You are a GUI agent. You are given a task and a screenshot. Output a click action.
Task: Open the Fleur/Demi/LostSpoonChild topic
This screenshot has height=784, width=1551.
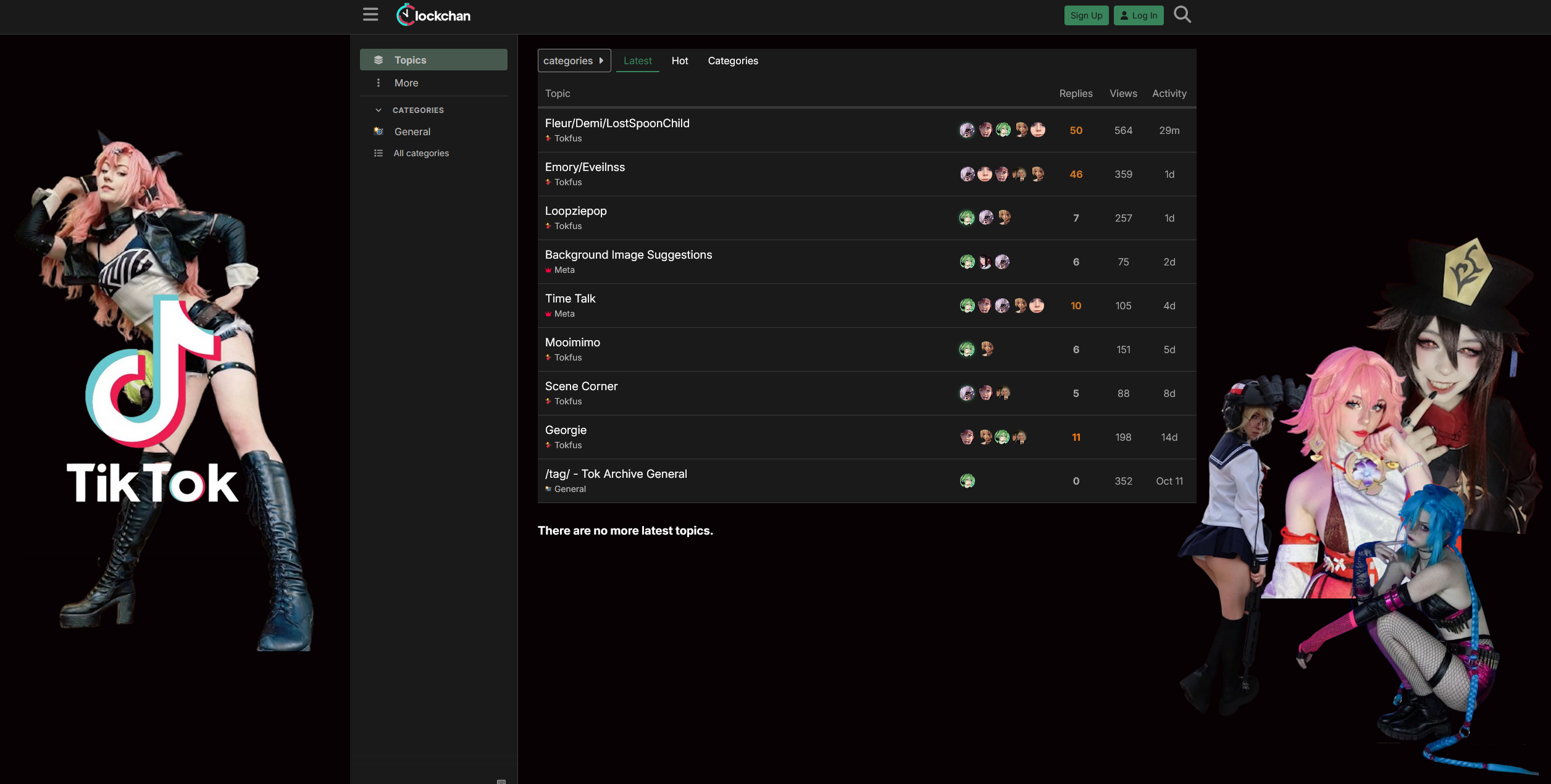617,123
